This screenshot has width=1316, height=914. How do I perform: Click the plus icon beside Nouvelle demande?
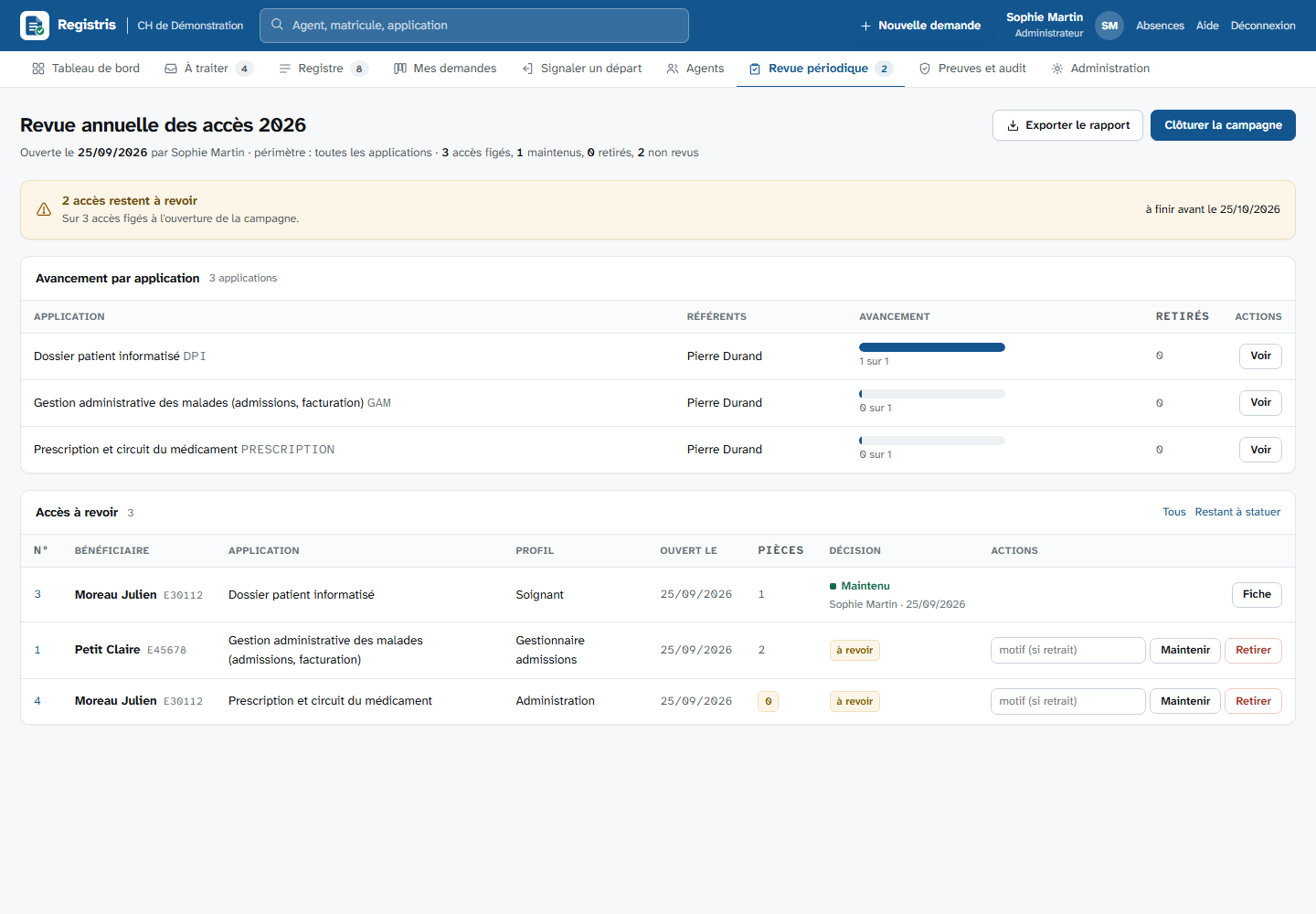[x=865, y=26]
